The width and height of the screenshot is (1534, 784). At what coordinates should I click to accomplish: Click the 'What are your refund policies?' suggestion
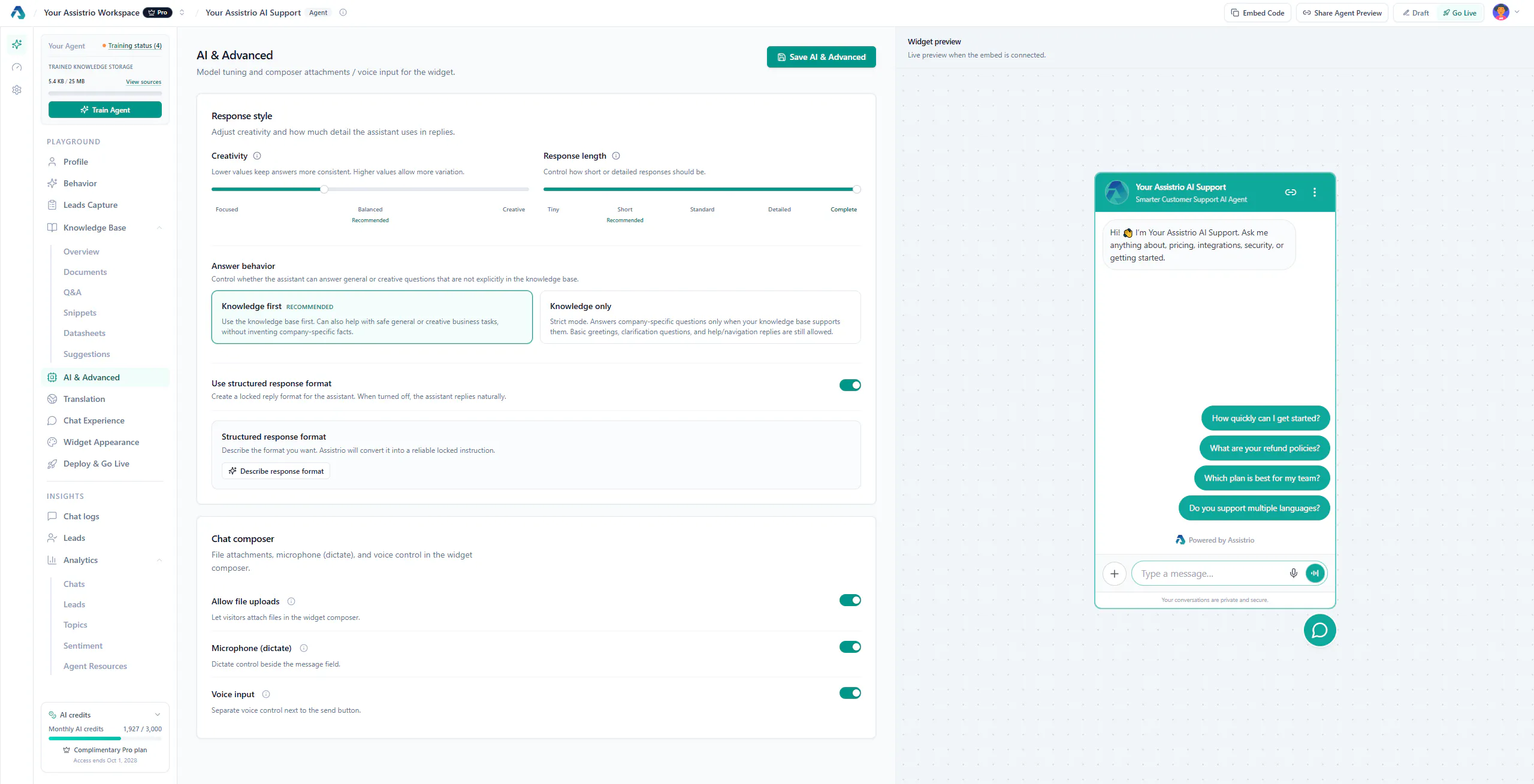tap(1264, 448)
